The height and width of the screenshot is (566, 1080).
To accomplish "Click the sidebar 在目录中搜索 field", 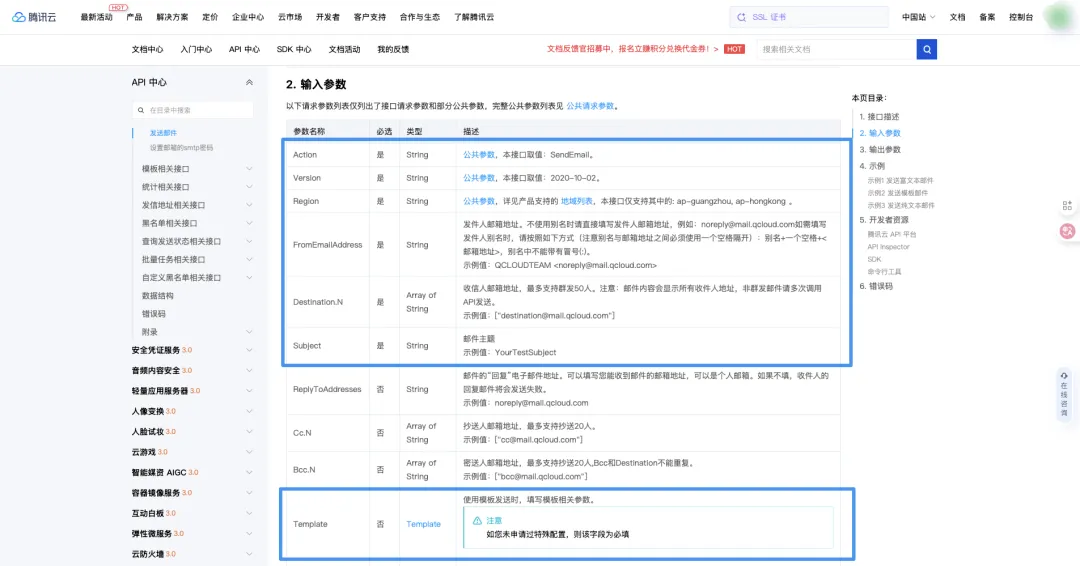I will click(193, 110).
